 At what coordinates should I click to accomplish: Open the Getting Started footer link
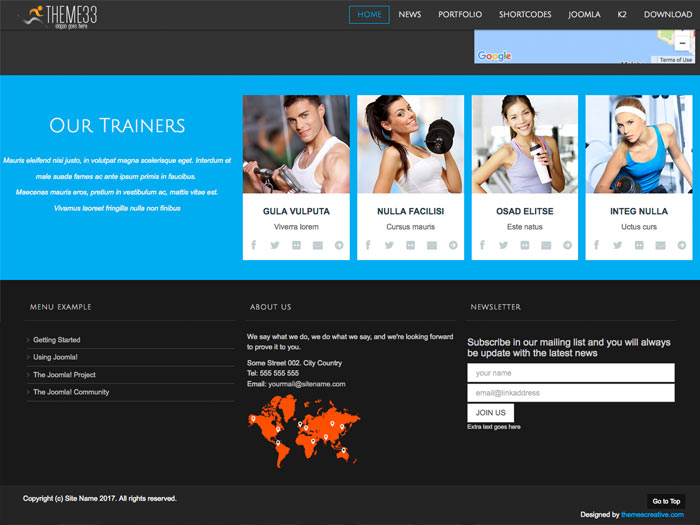[57, 340]
